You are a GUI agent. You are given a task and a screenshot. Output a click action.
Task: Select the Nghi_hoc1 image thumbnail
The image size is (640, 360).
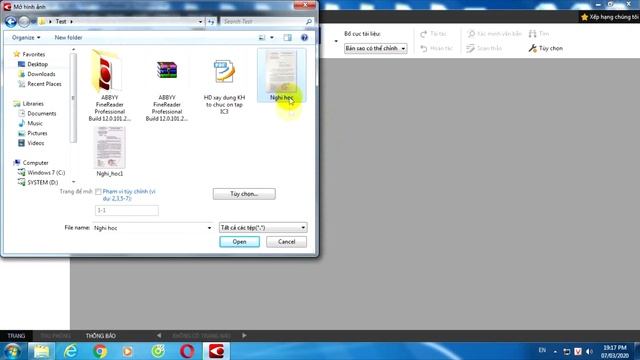[109, 152]
